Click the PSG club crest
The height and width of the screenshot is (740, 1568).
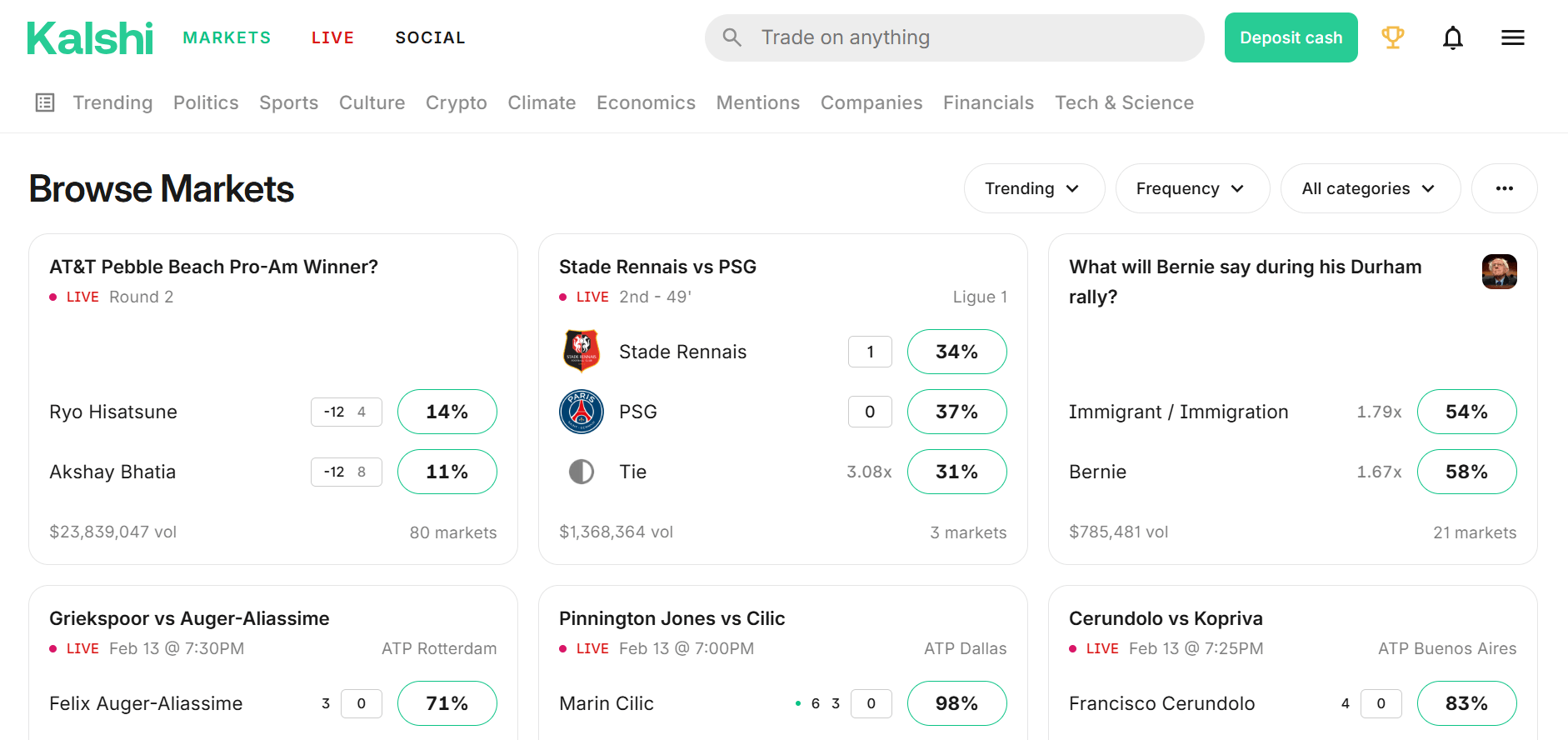pyautogui.click(x=582, y=412)
